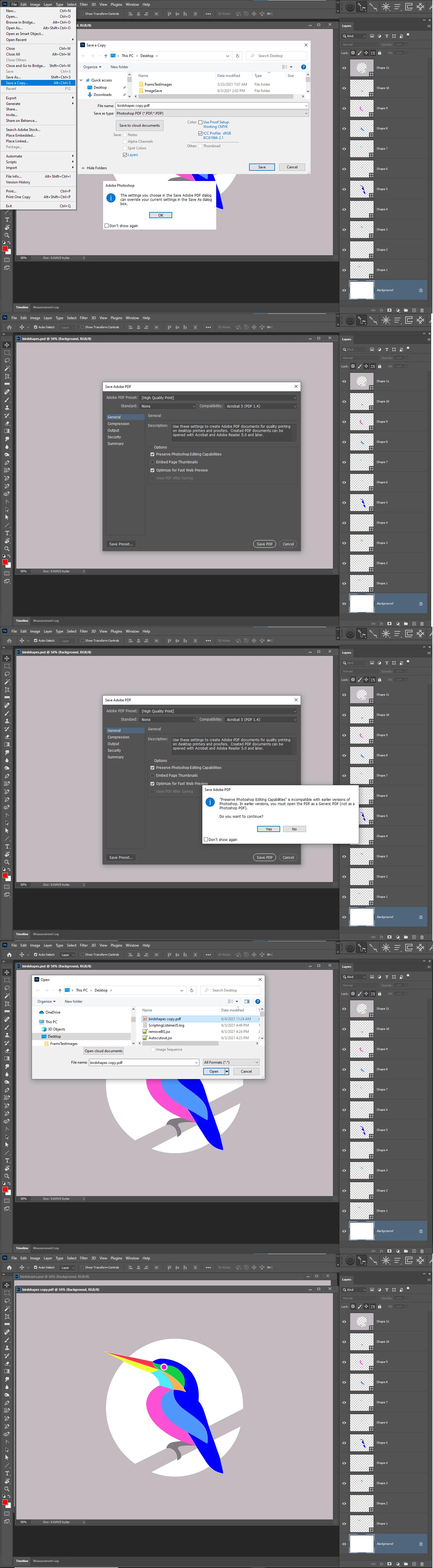Toggle preview pane icon in the Open dialog
Viewport: 433px width, 1568px height.
click(x=246, y=1001)
